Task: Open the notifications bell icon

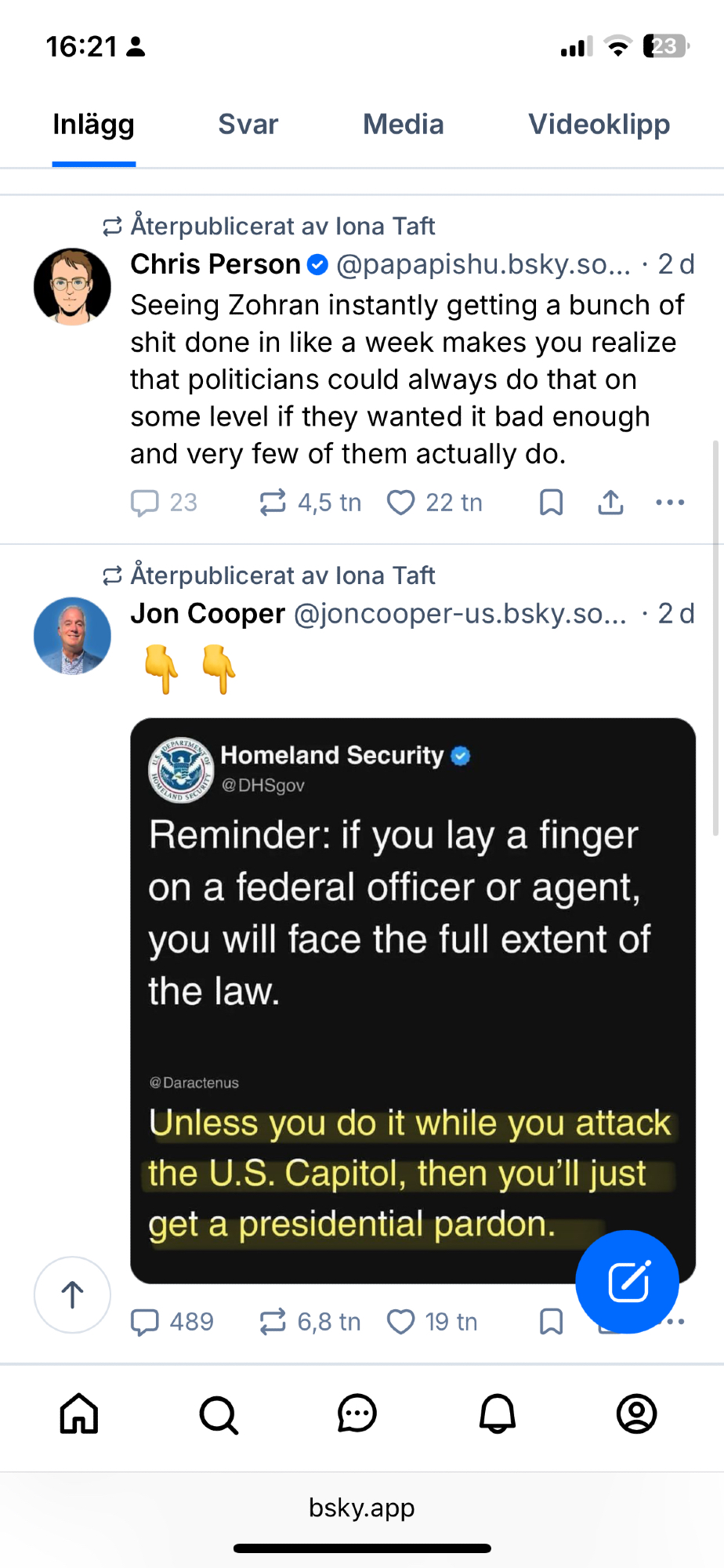Action: click(x=498, y=1414)
